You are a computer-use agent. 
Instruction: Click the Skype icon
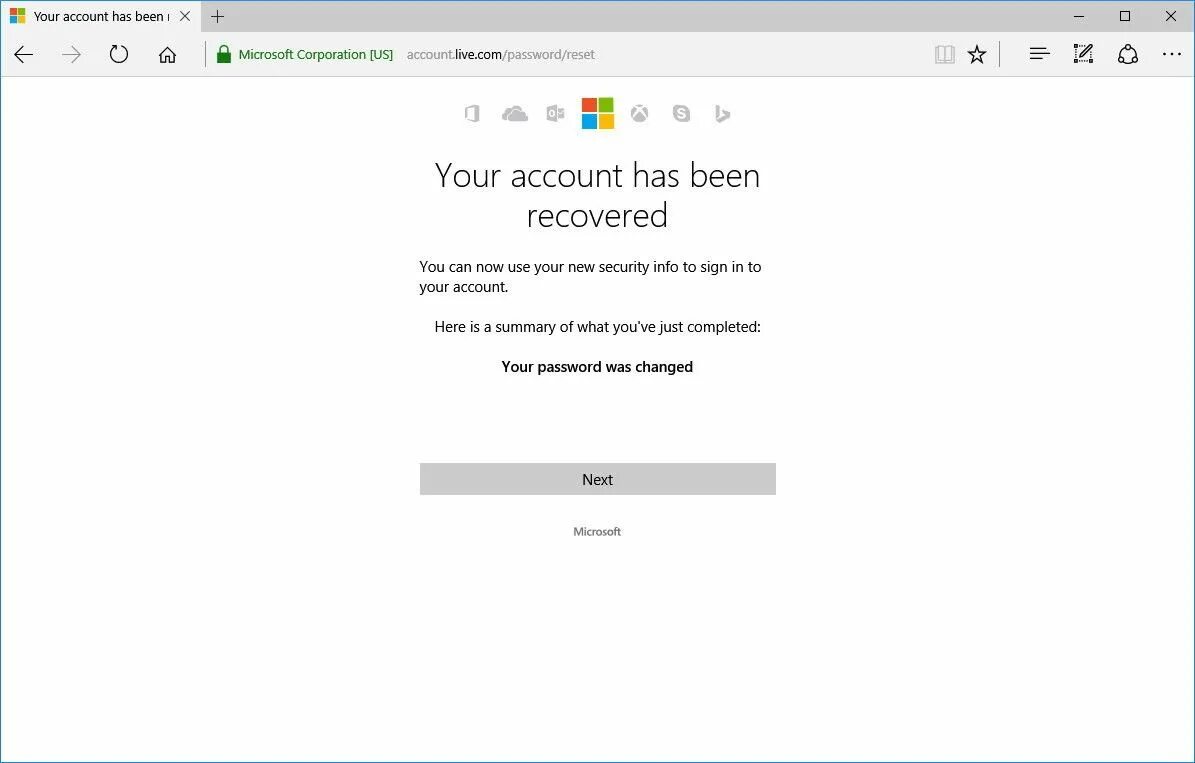(x=681, y=114)
